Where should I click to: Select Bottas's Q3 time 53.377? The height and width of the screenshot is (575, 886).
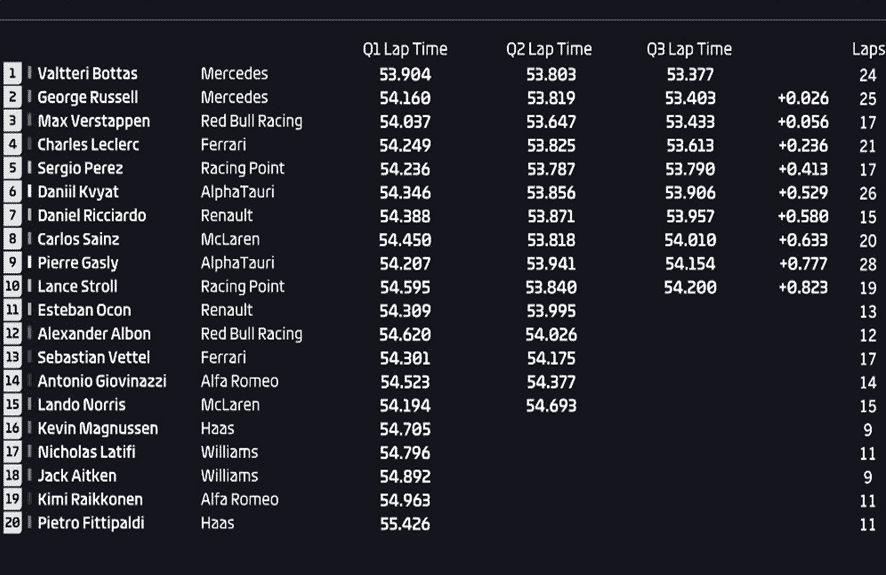coord(690,74)
